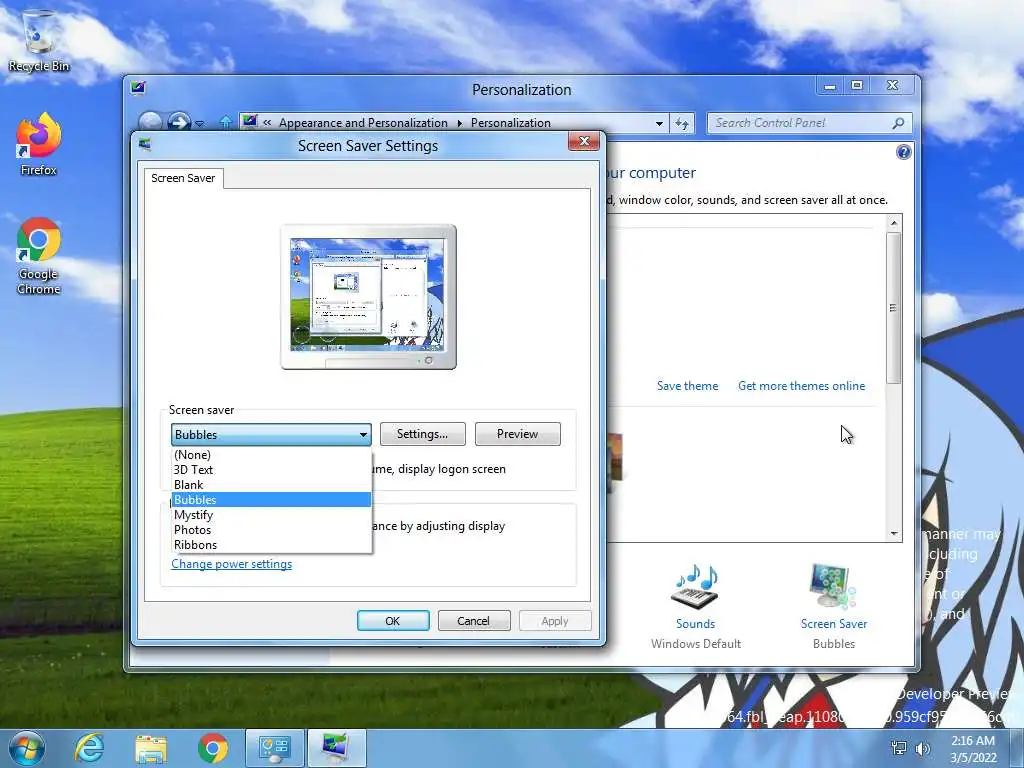Open the Google Chrome desktop shortcut
This screenshot has width=1024, height=768.
click(39, 256)
